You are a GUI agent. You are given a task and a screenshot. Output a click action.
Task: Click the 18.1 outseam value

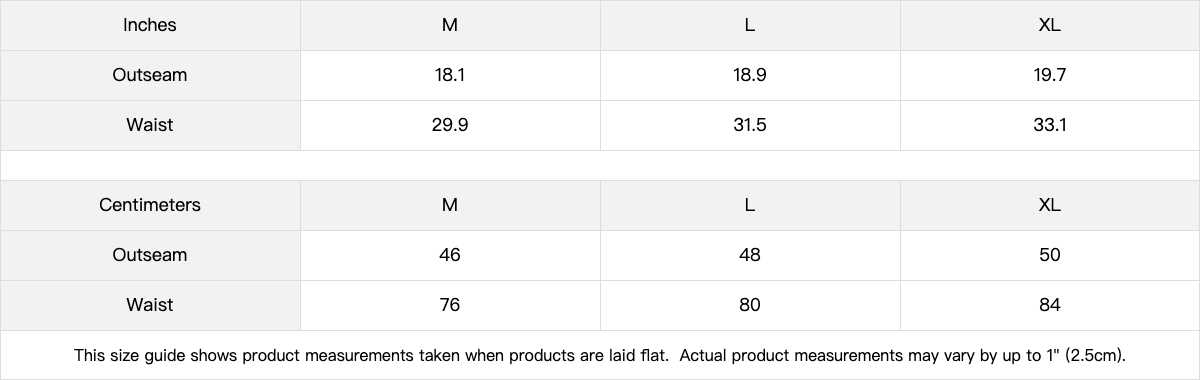point(450,75)
